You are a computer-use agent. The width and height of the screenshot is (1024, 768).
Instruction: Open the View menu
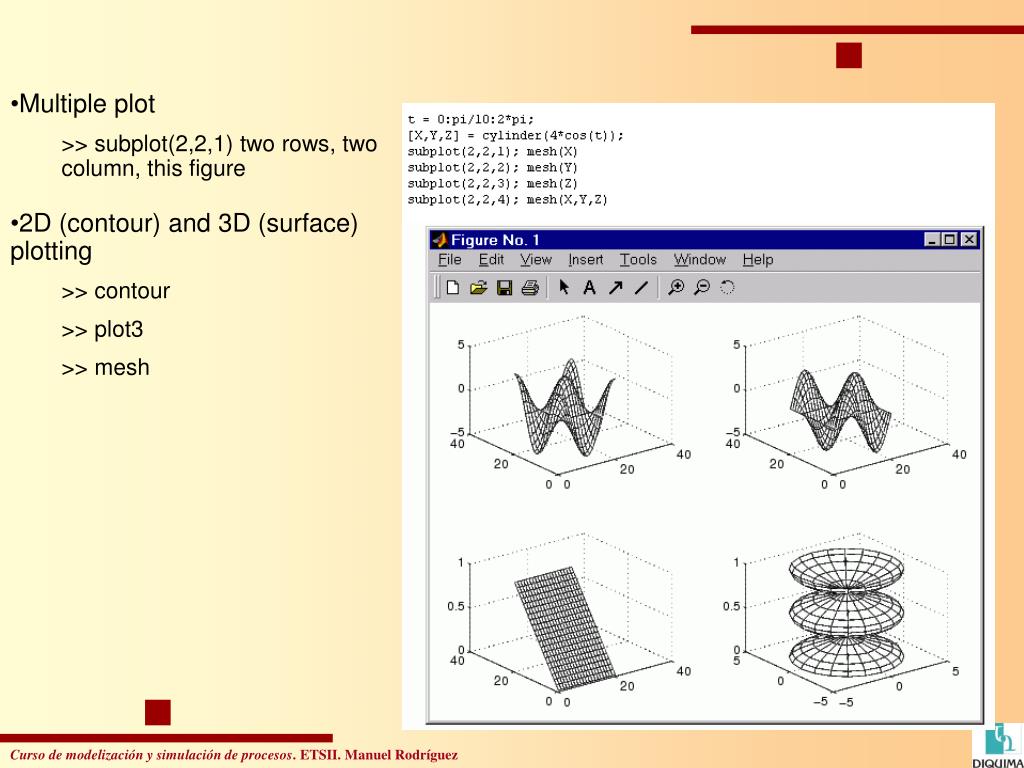(x=536, y=259)
